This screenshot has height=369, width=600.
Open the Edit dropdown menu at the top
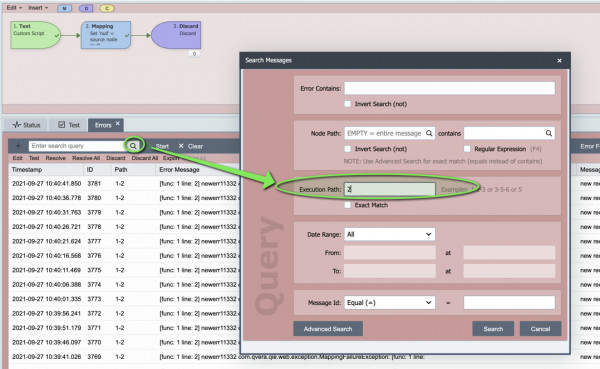14,8
